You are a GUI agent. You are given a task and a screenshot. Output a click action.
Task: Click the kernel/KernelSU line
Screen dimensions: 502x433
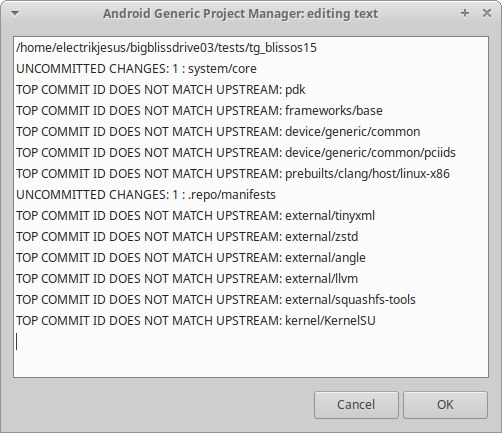coord(196,321)
